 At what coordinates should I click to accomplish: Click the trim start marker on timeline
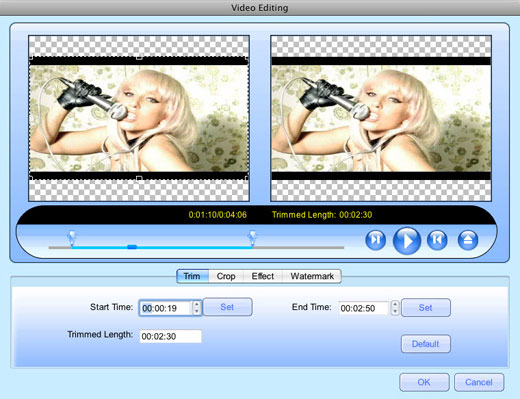71,238
